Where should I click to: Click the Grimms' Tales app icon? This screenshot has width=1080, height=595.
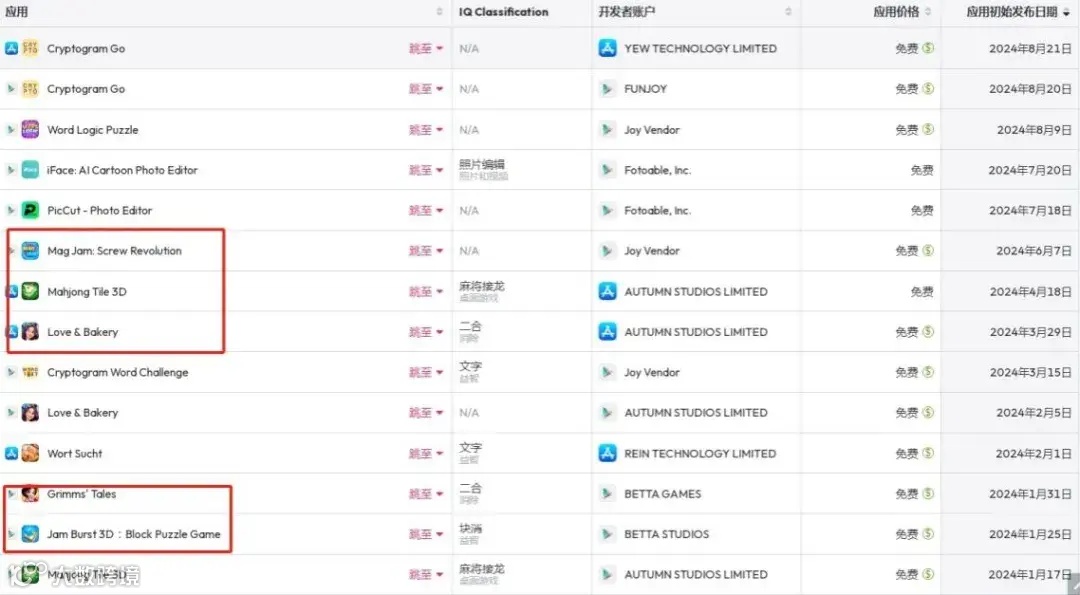[x=30, y=494]
